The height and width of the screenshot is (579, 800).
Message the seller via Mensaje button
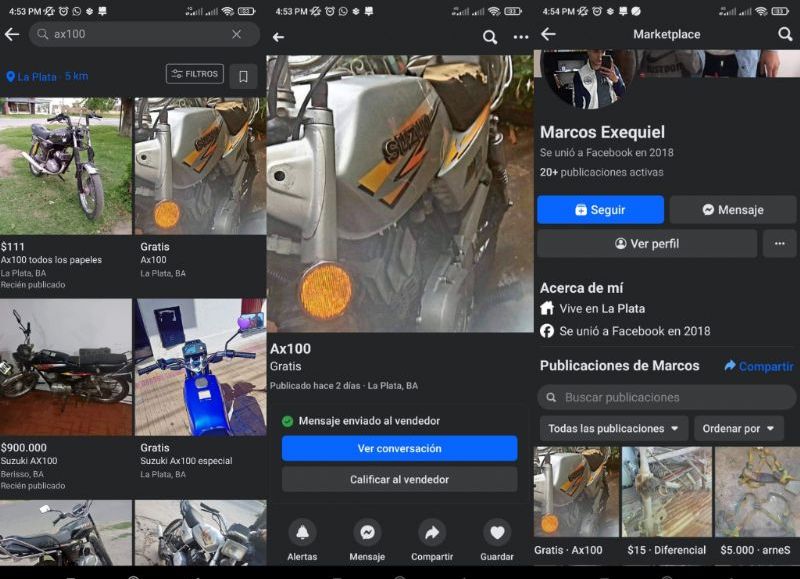click(x=733, y=210)
